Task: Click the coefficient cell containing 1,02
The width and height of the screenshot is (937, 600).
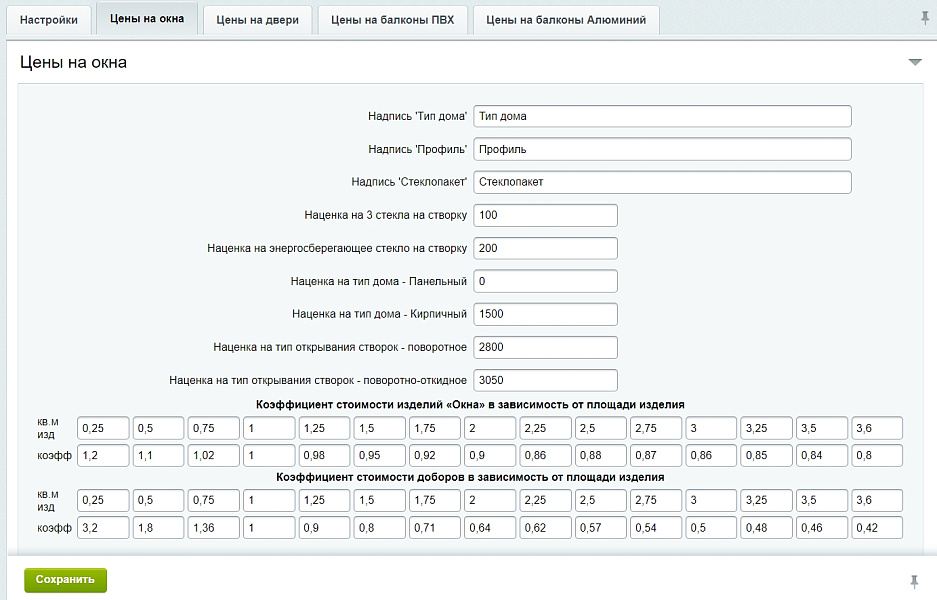Action: 214,455
